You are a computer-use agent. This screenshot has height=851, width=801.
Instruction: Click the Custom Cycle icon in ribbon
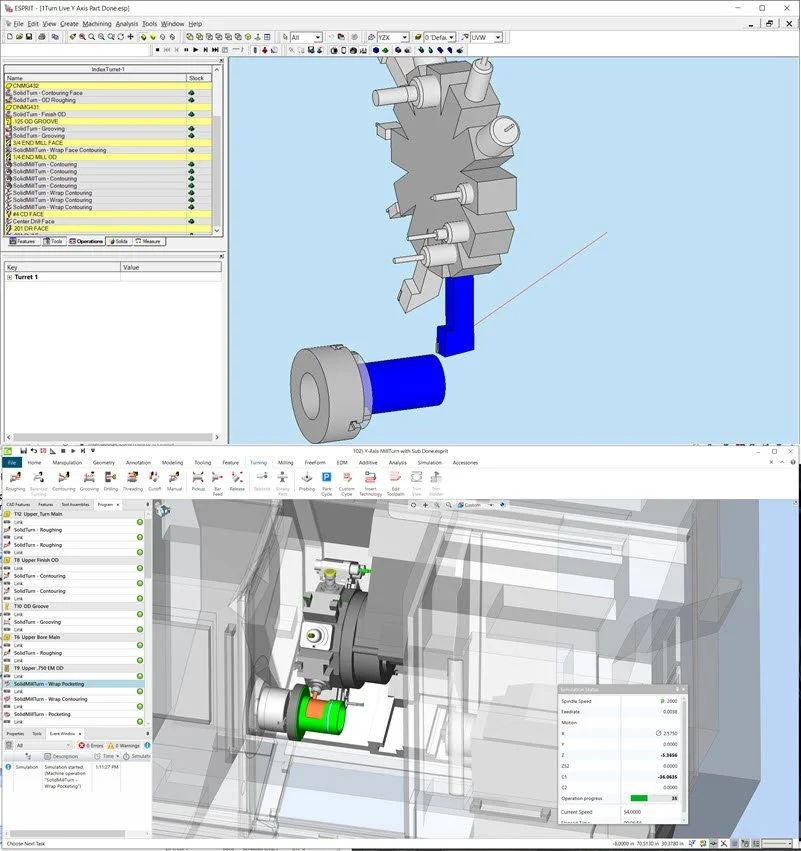coord(347,483)
